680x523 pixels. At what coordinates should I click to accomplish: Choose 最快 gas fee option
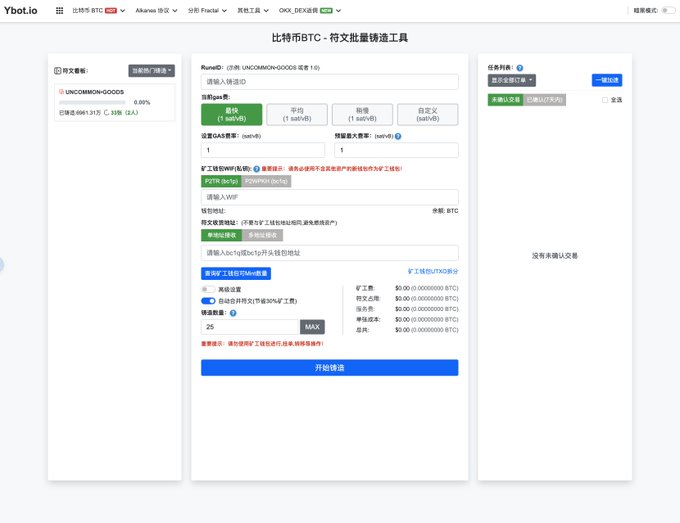click(232, 114)
